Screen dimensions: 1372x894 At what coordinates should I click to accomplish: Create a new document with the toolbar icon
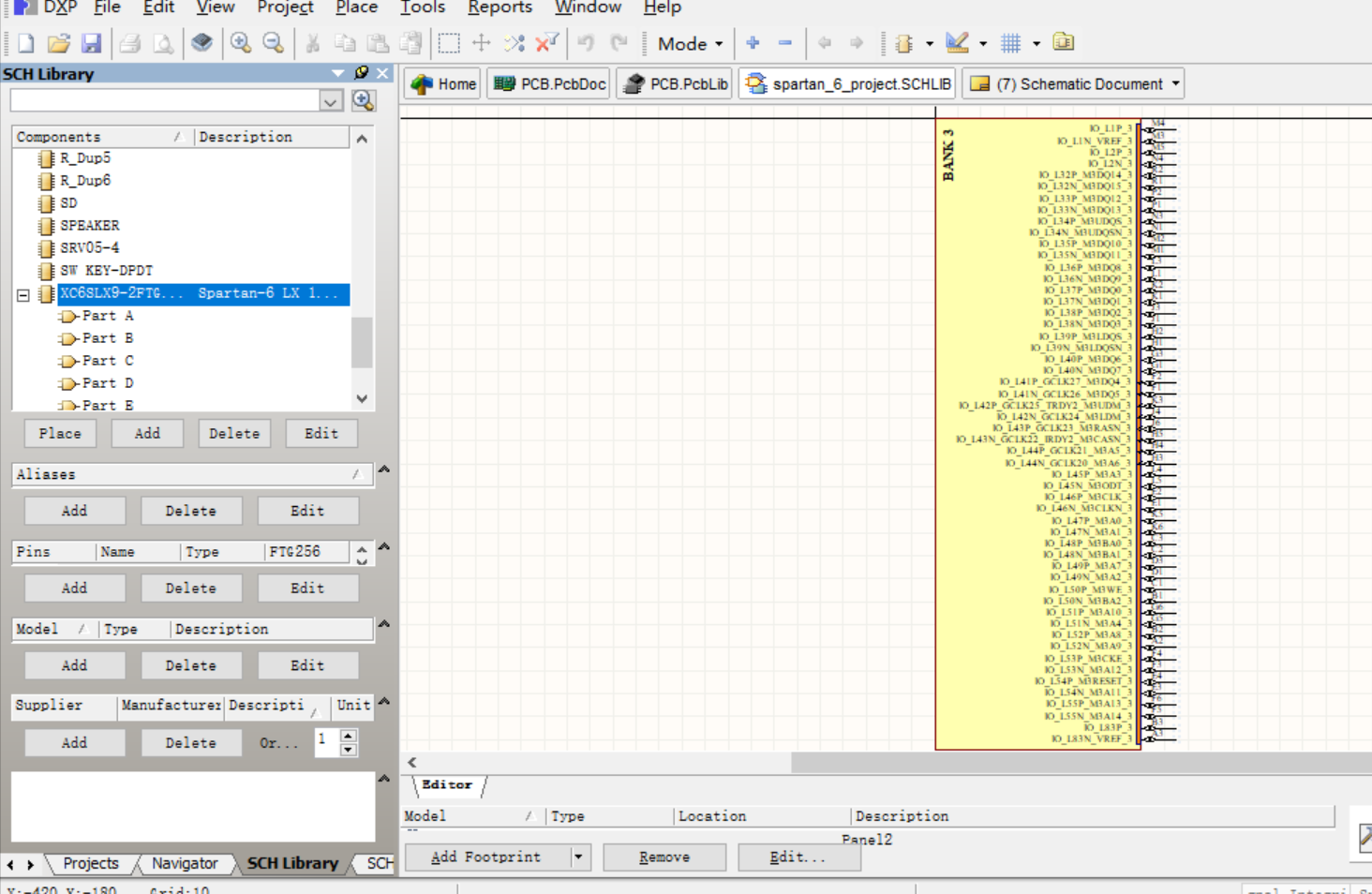pos(26,43)
